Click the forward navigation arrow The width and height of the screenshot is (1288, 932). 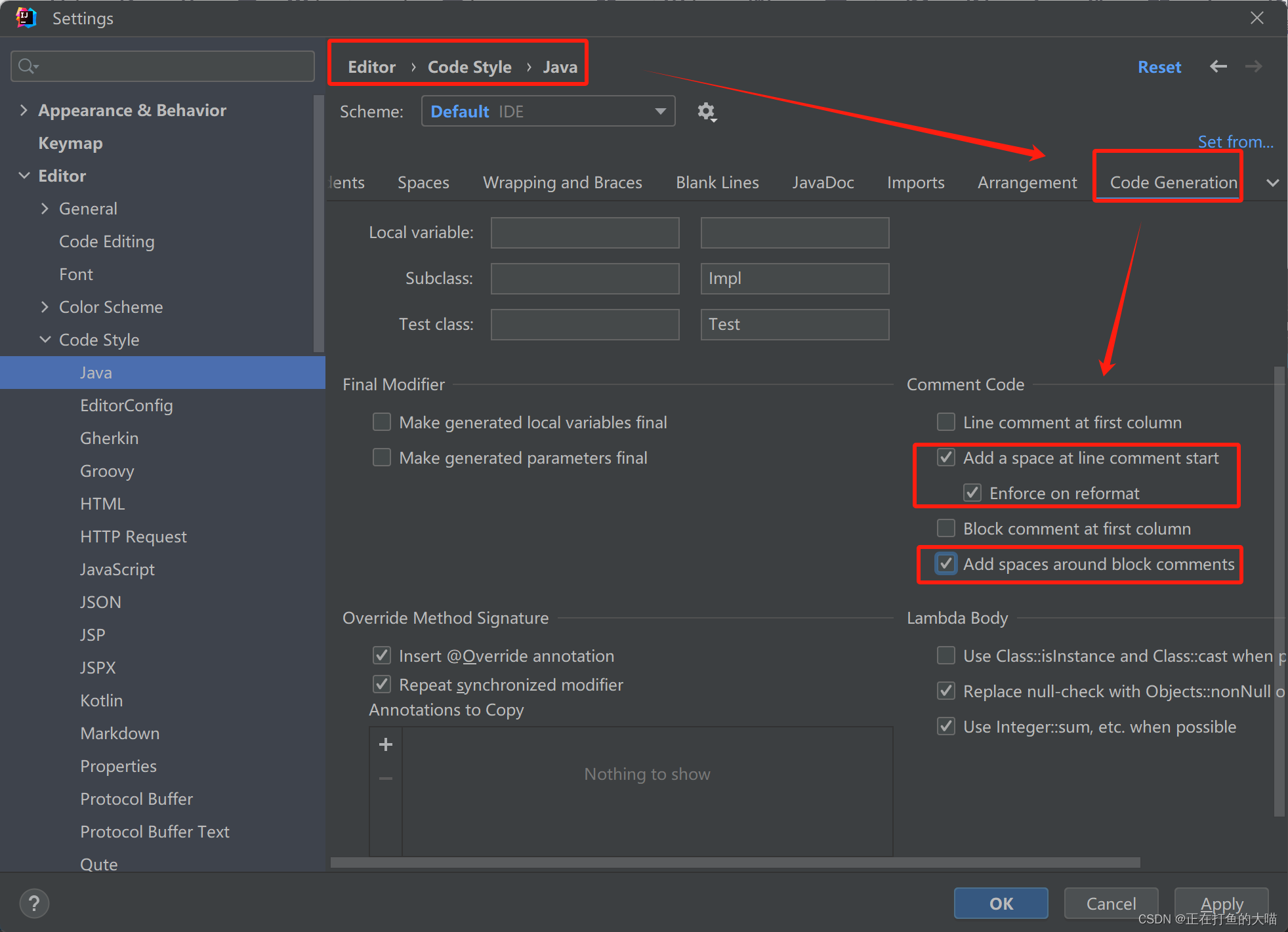point(1253,66)
